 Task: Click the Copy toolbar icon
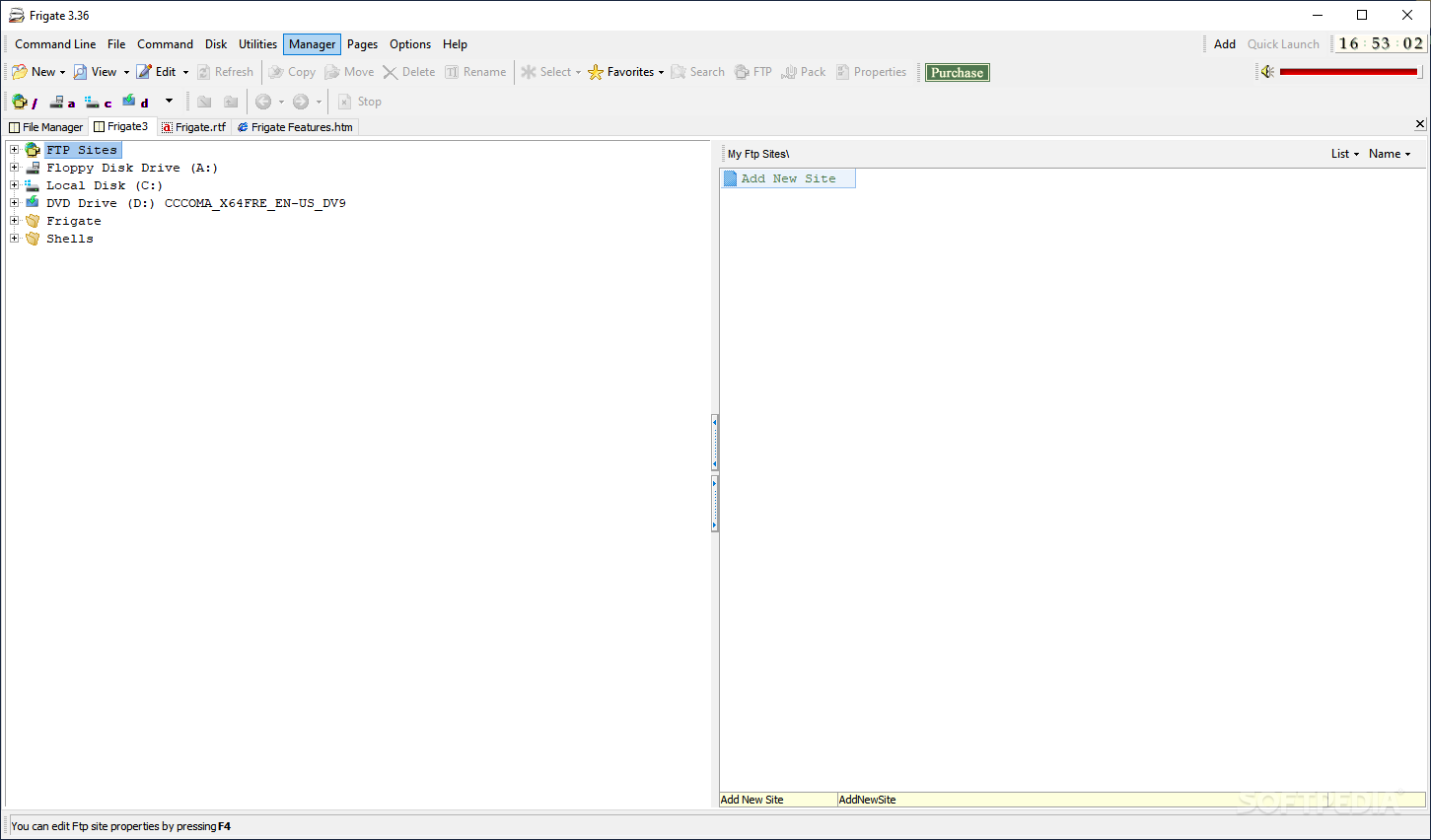tap(276, 72)
